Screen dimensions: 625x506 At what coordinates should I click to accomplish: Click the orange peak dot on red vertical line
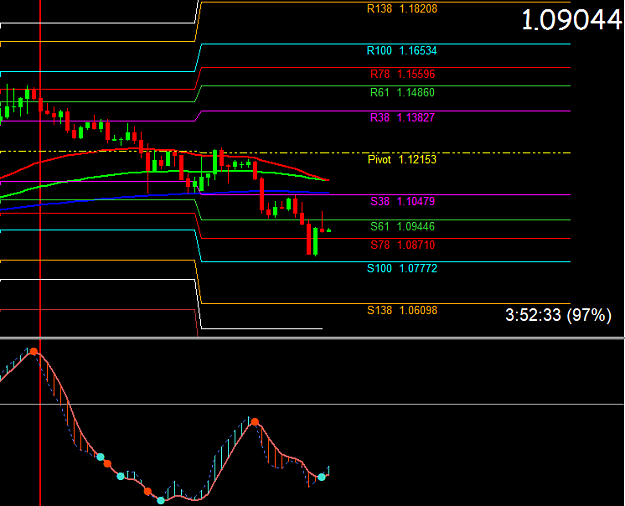pyautogui.click(x=34, y=351)
